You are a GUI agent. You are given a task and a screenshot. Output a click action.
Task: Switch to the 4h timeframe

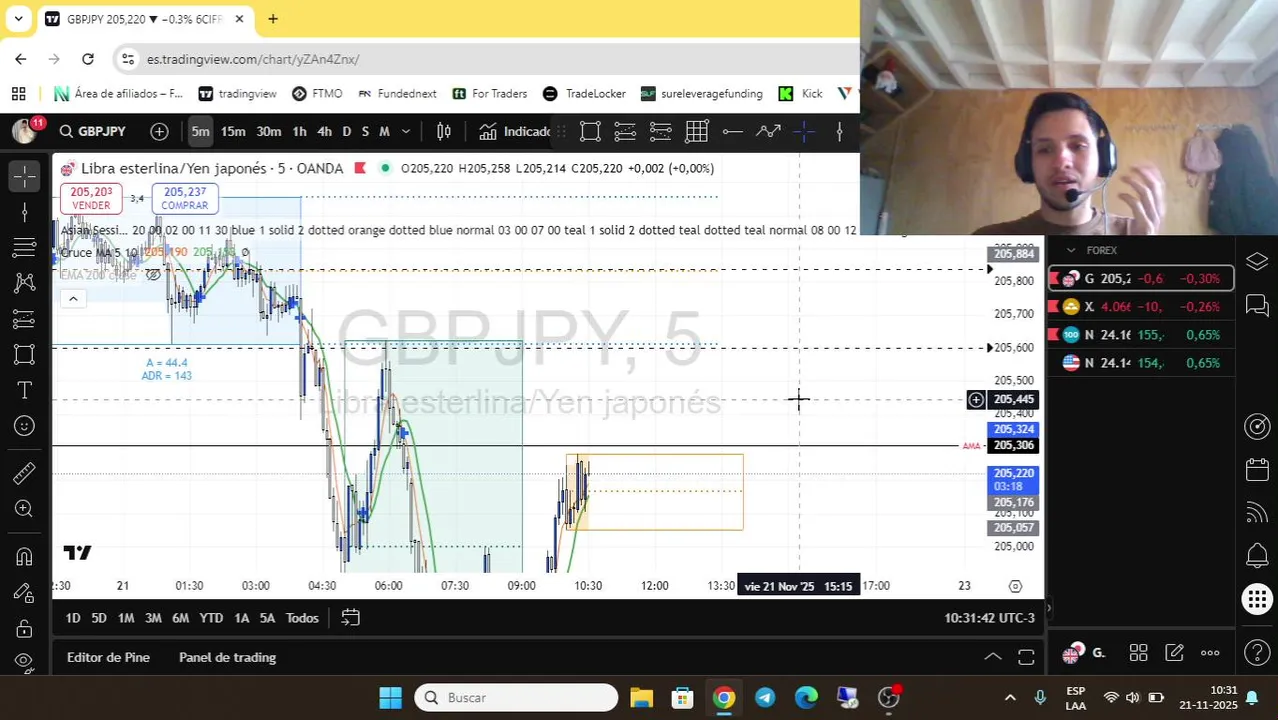[324, 131]
